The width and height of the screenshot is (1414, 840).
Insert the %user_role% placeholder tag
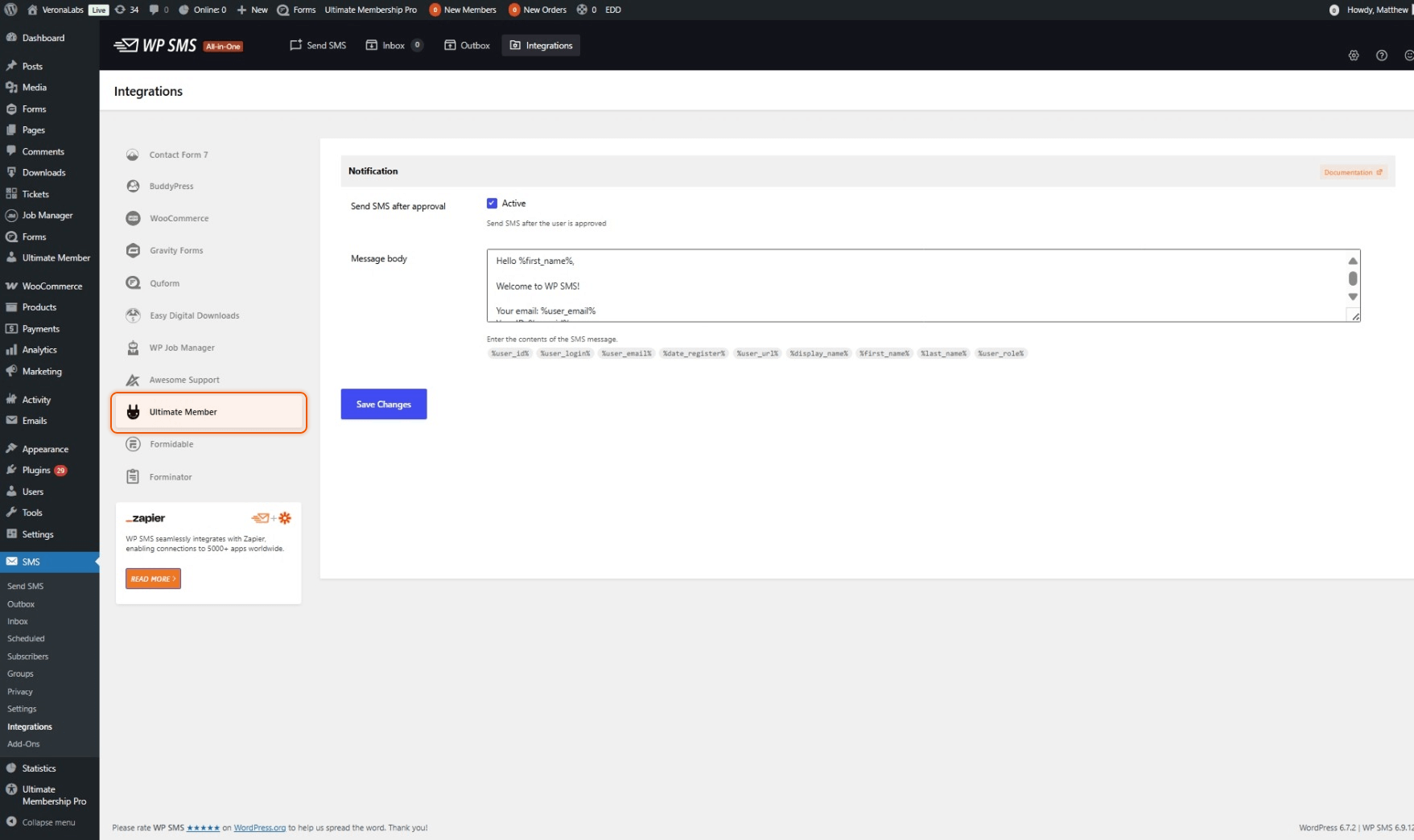pyautogui.click(x=1001, y=353)
